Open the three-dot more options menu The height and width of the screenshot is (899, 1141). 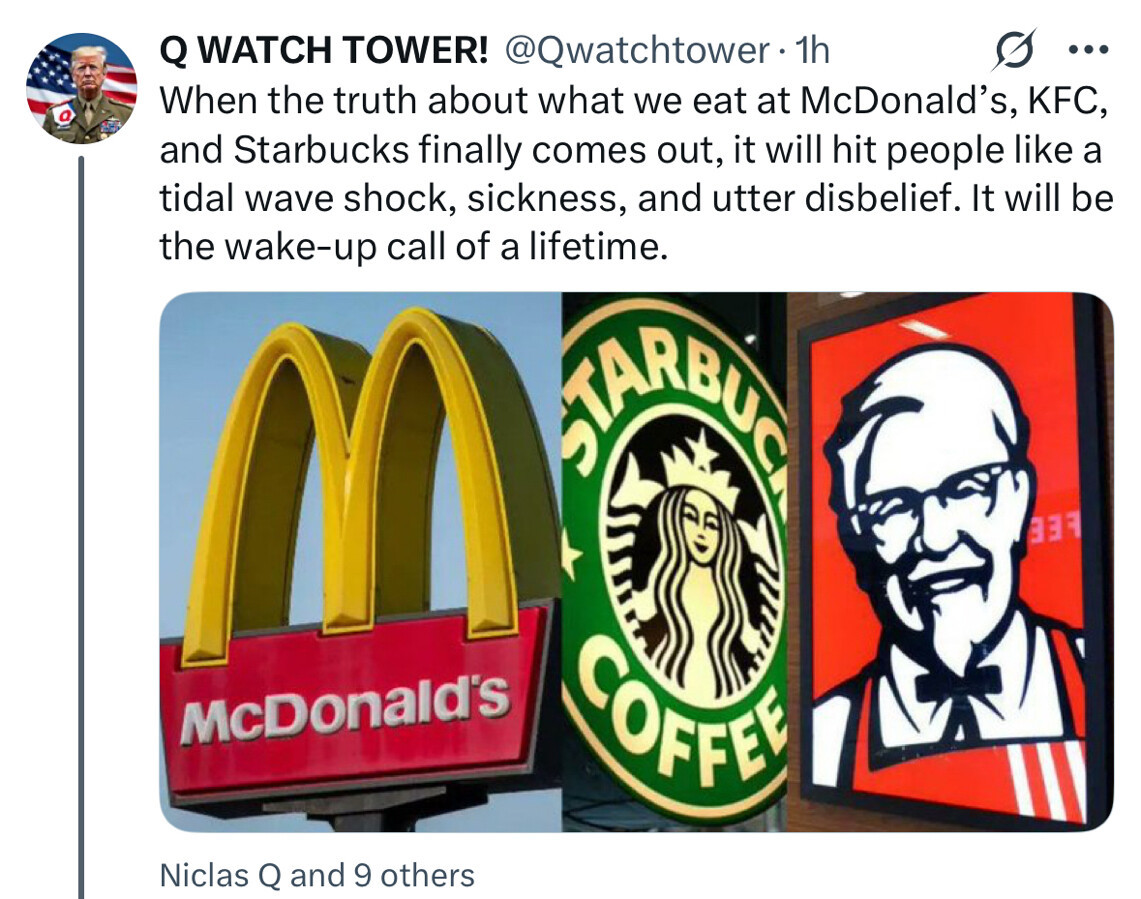click(x=1089, y=50)
